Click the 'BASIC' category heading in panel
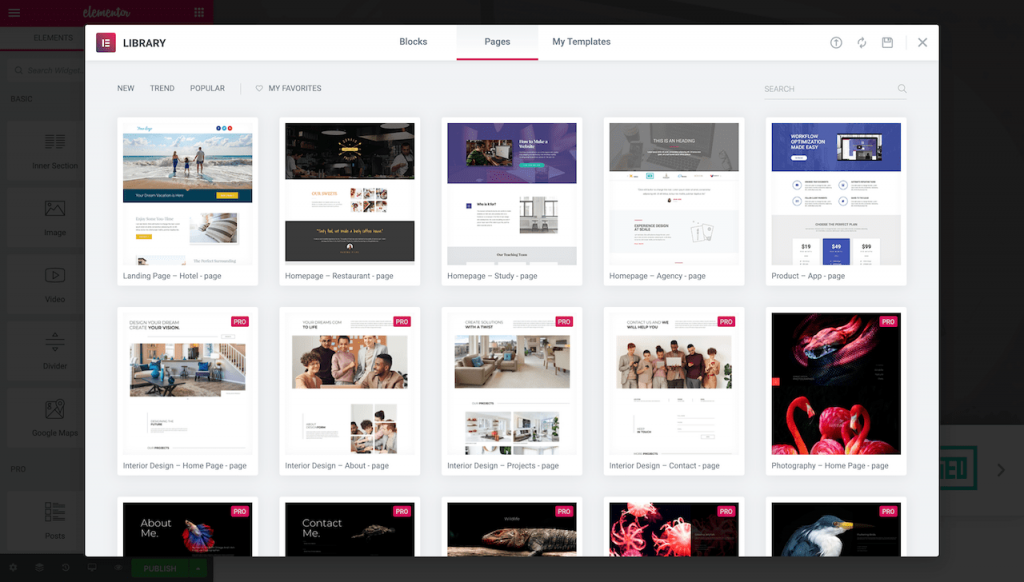 (21, 99)
